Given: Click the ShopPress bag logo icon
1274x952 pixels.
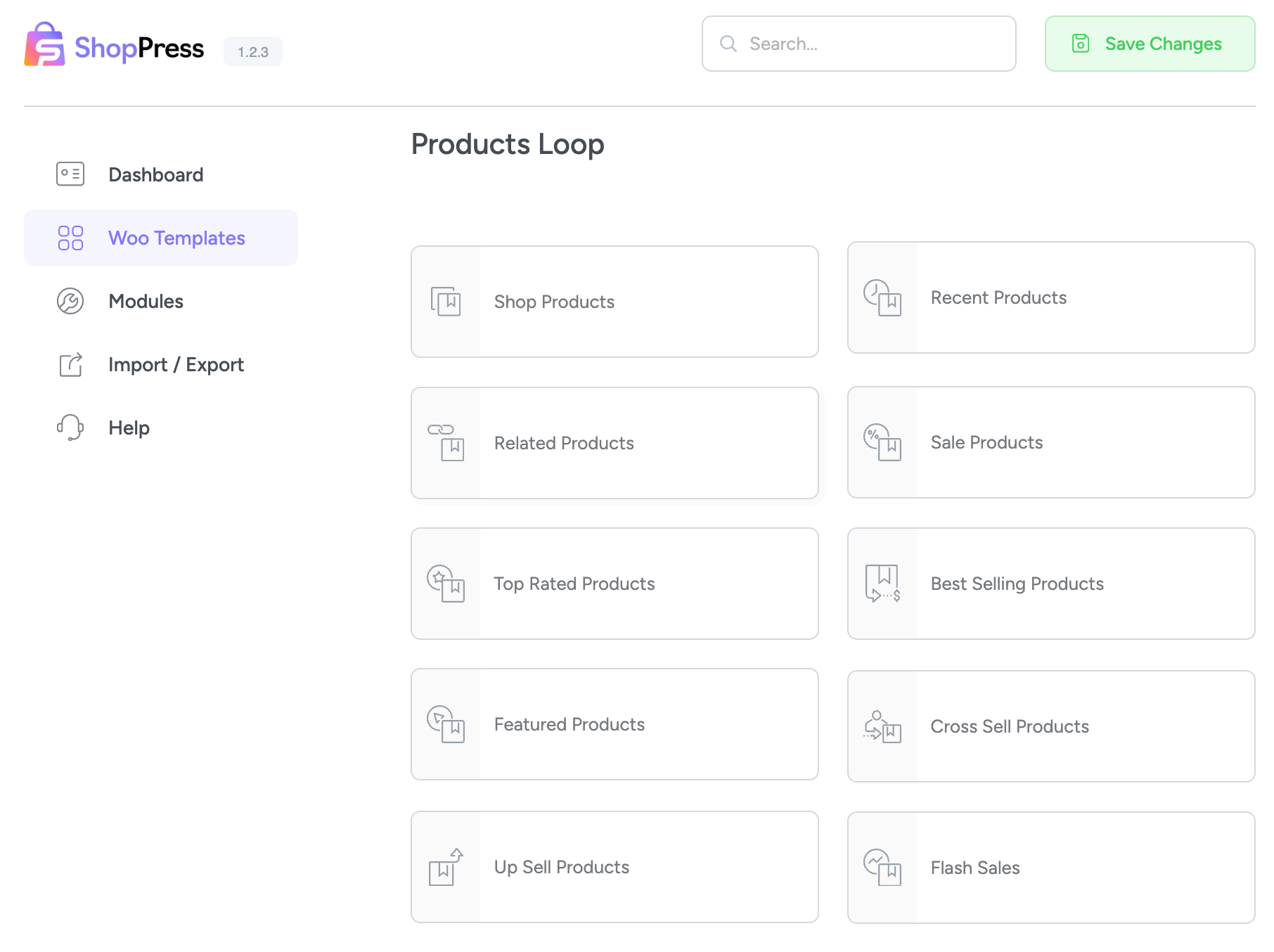Looking at the screenshot, I should (x=44, y=45).
